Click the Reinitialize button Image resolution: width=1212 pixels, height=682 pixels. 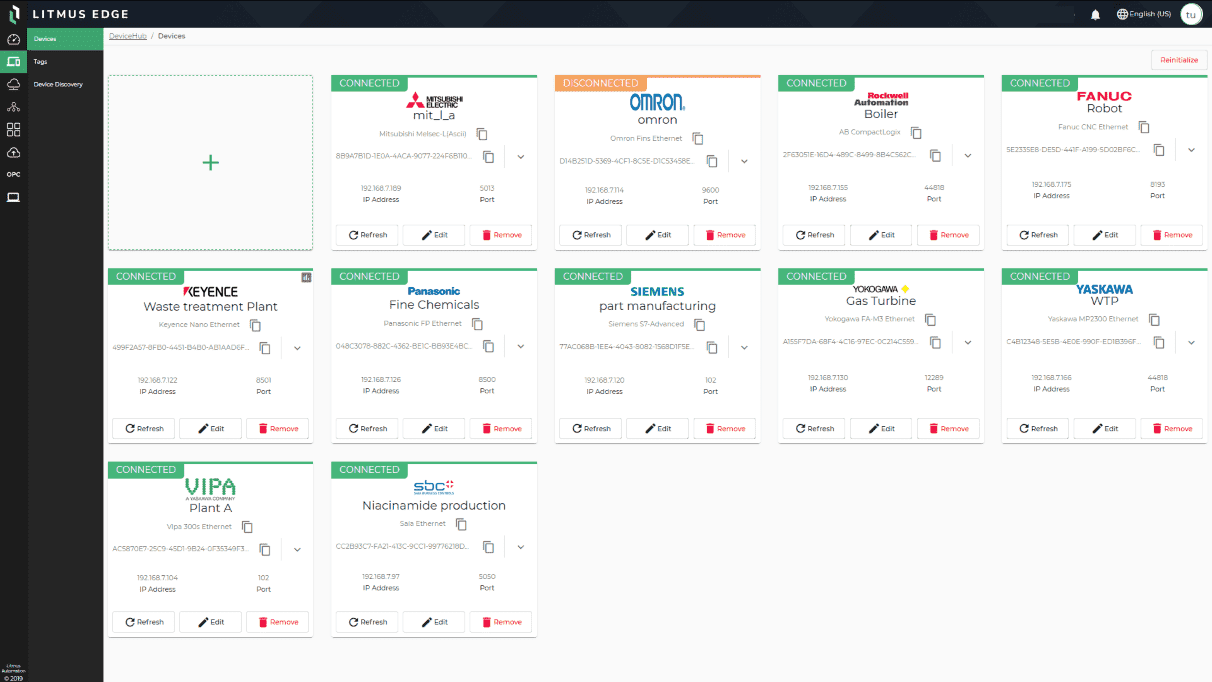[1178, 60]
